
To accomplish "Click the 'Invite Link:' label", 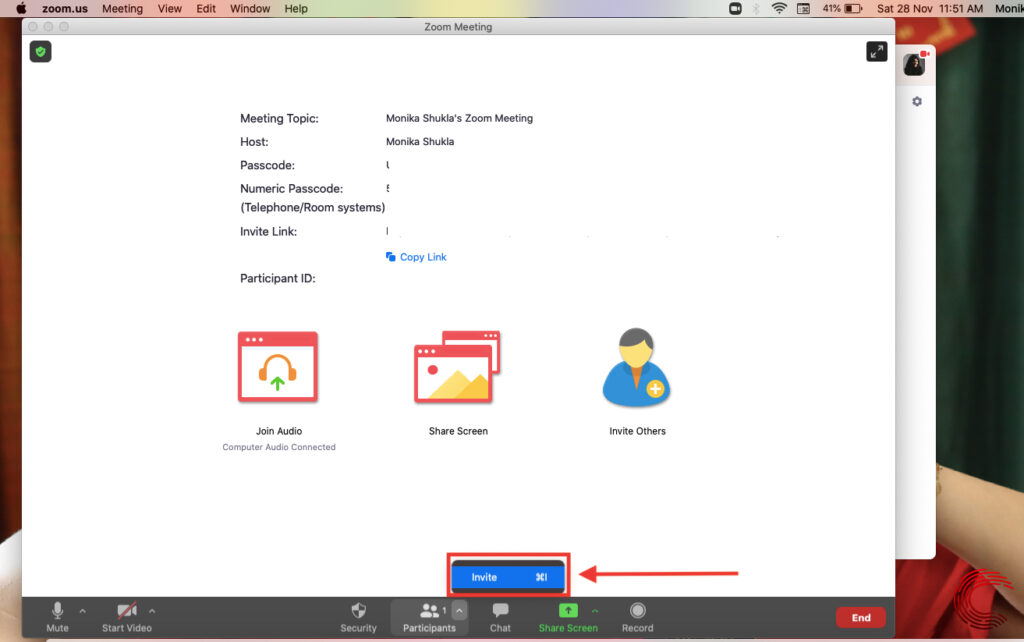I will click(268, 231).
